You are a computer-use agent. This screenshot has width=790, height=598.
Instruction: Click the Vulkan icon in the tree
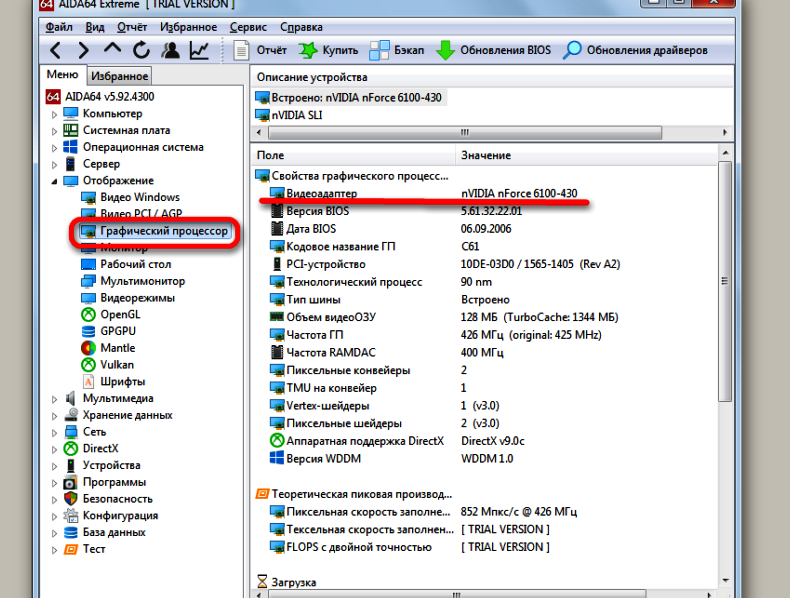click(88, 364)
